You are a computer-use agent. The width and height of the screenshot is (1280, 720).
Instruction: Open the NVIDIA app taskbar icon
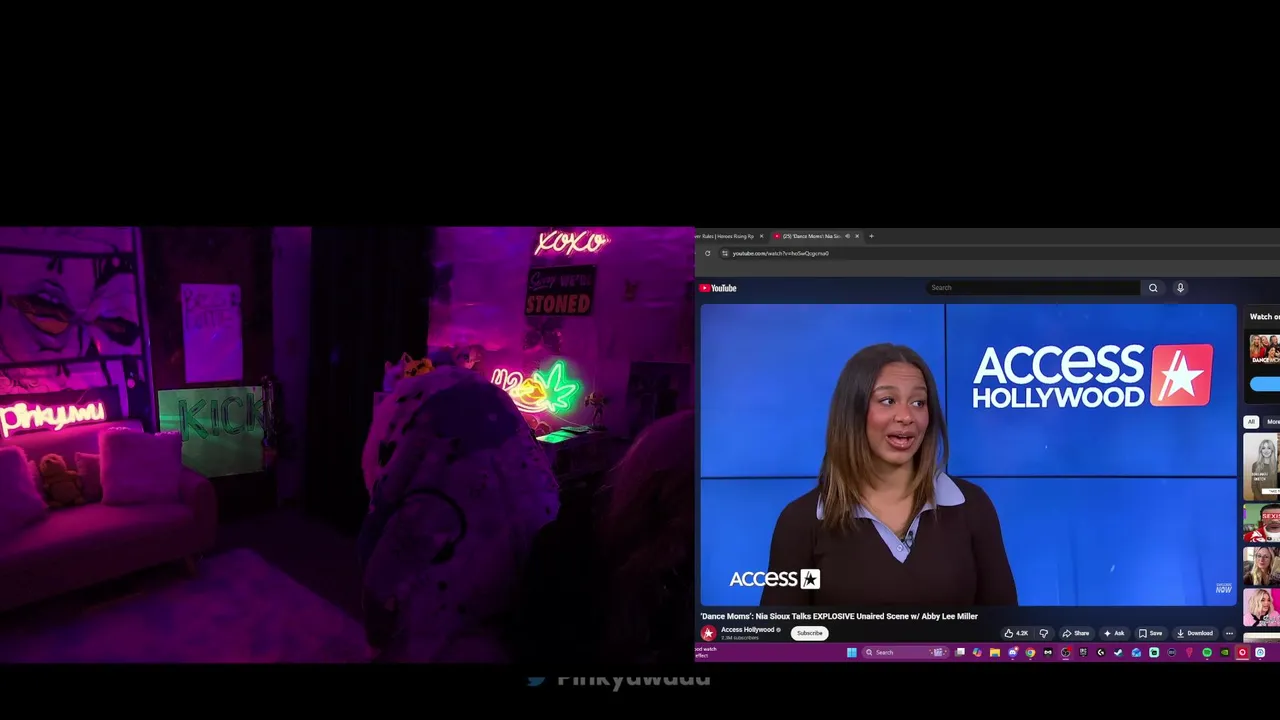coord(1225,652)
